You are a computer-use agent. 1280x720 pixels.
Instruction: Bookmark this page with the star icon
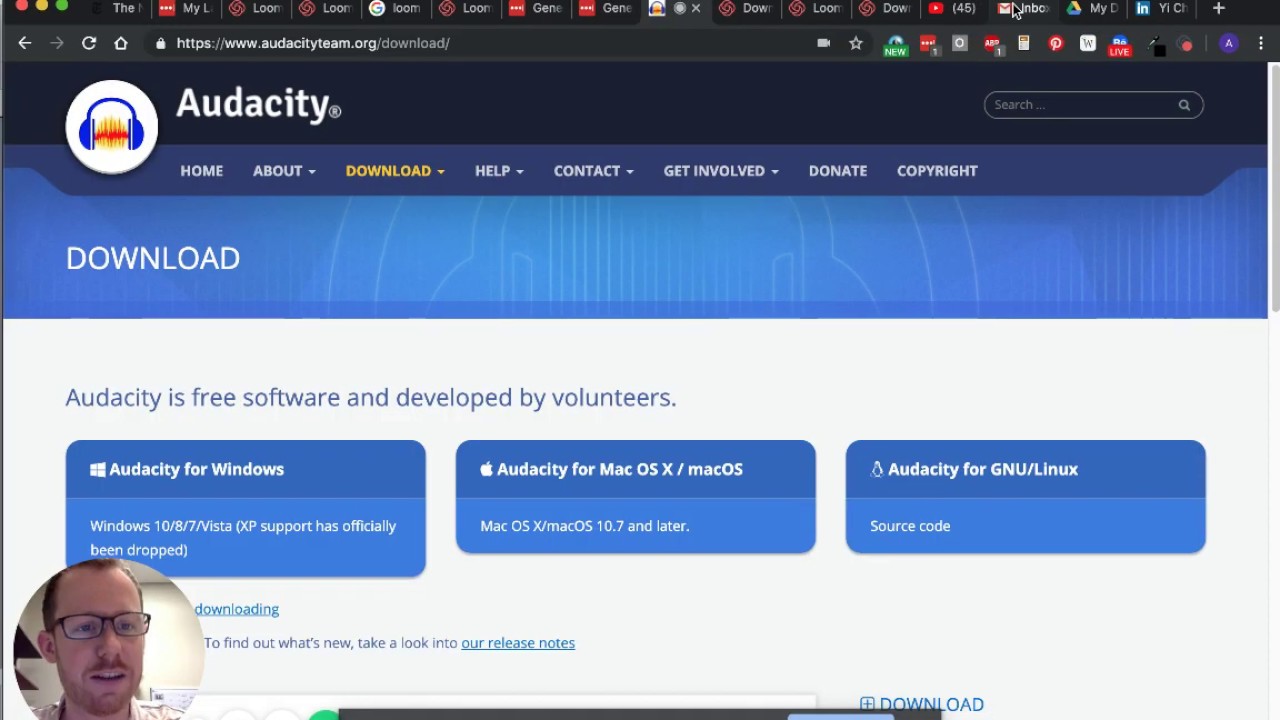click(x=856, y=43)
